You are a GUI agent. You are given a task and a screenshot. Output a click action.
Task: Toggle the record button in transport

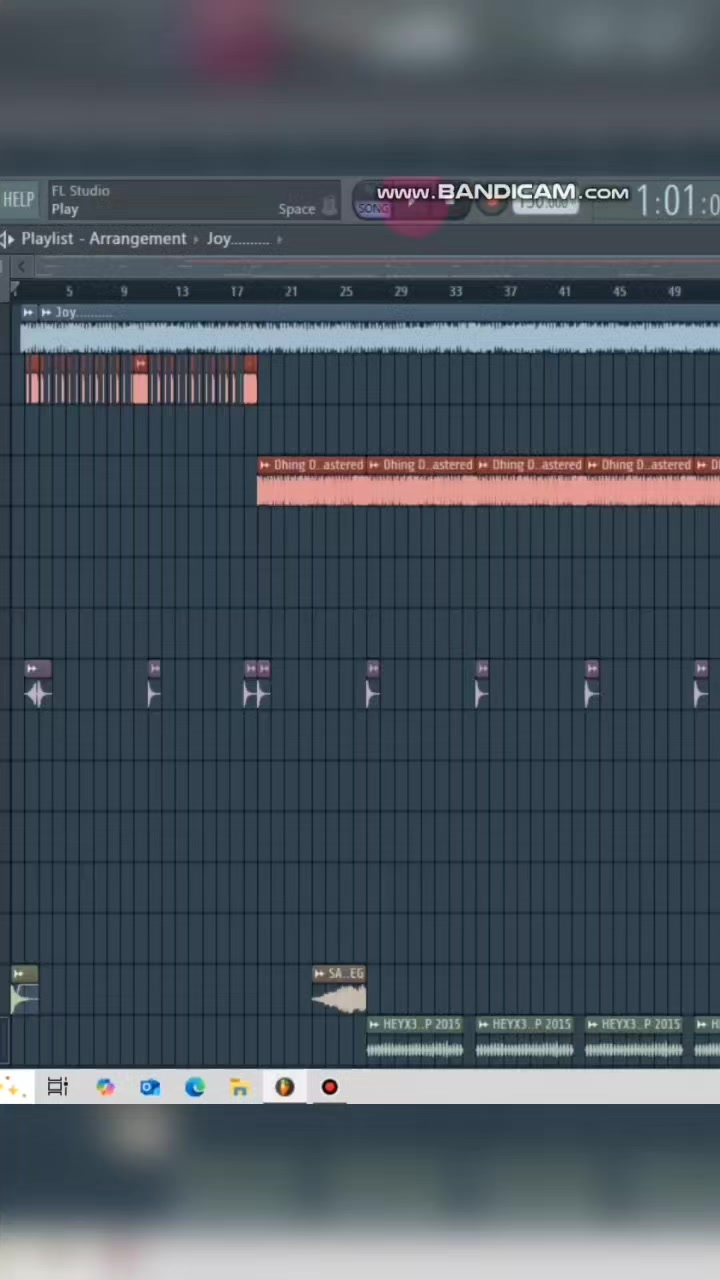coord(490,205)
